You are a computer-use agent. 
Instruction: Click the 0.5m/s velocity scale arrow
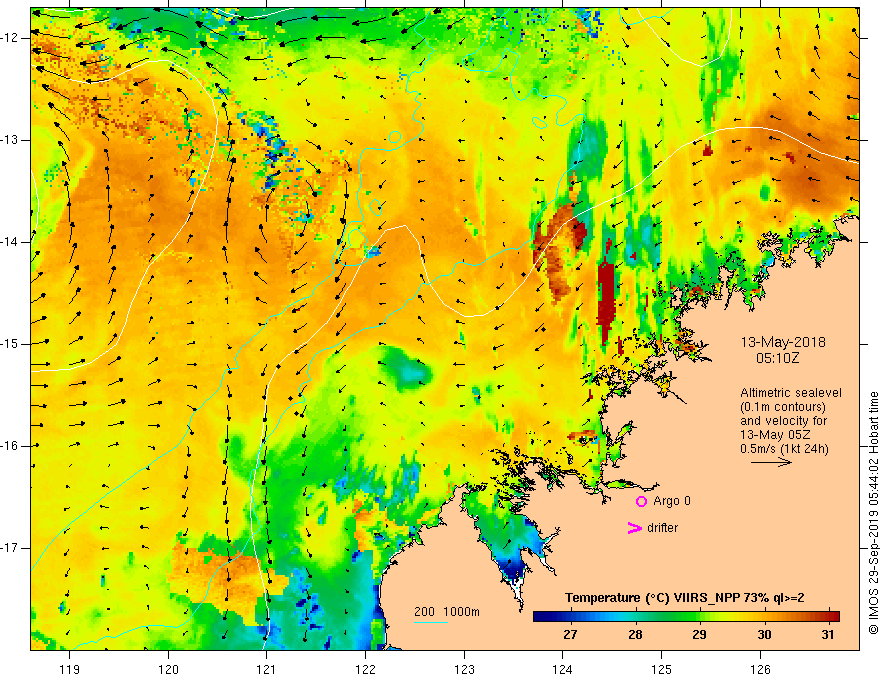click(x=771, y=463)
